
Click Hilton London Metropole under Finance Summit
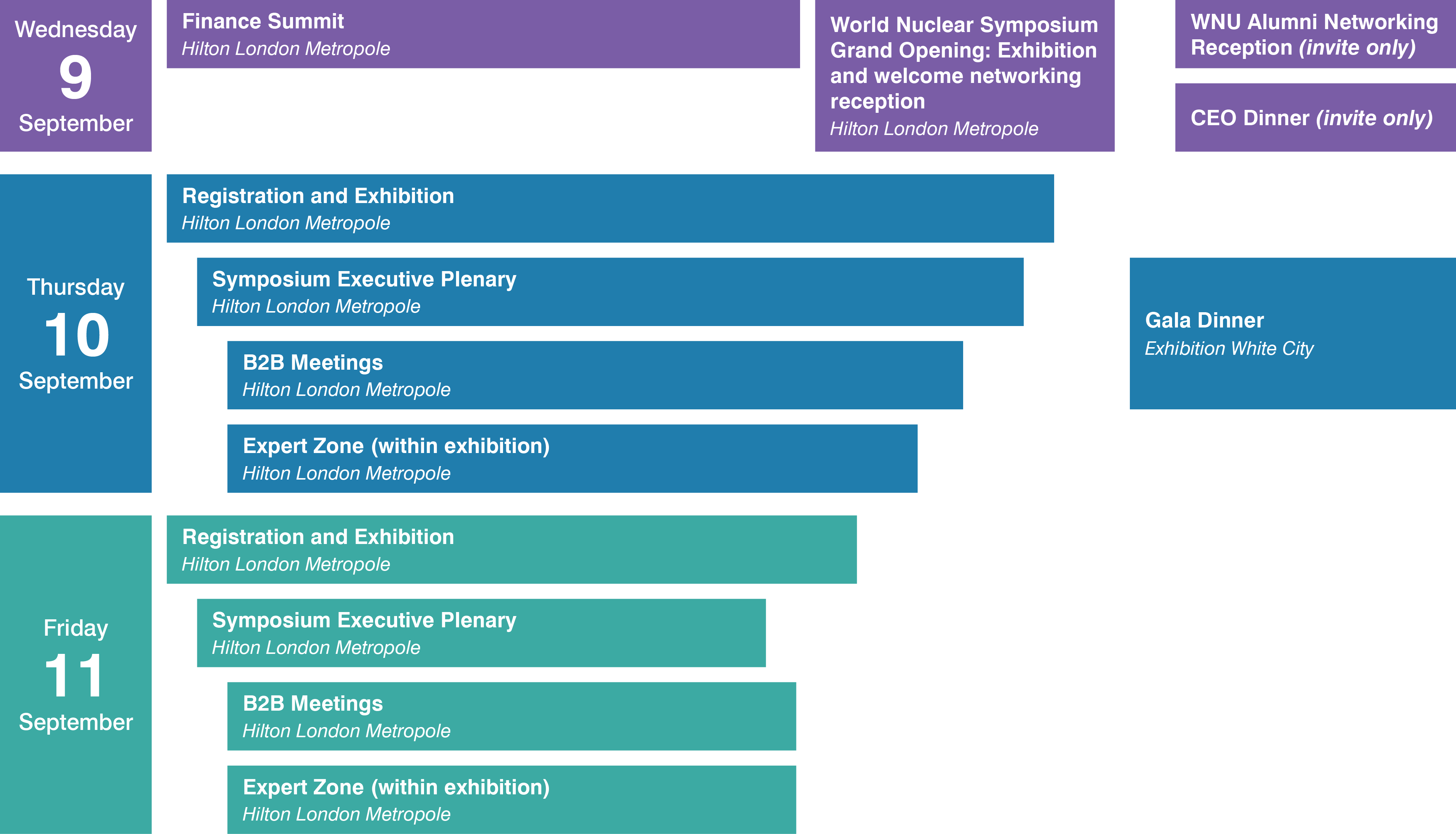(285, 49)
